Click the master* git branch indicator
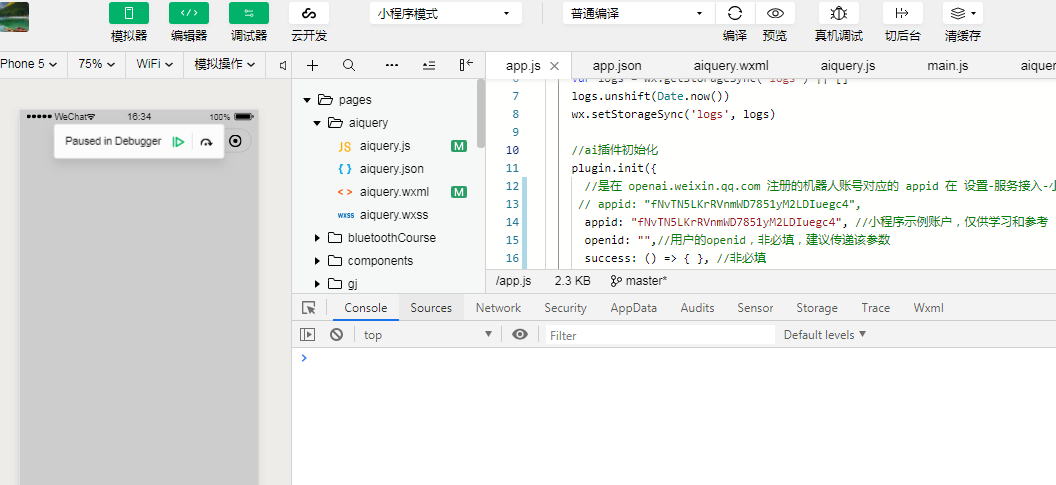The image size is (1056, 485). [638, 281]
